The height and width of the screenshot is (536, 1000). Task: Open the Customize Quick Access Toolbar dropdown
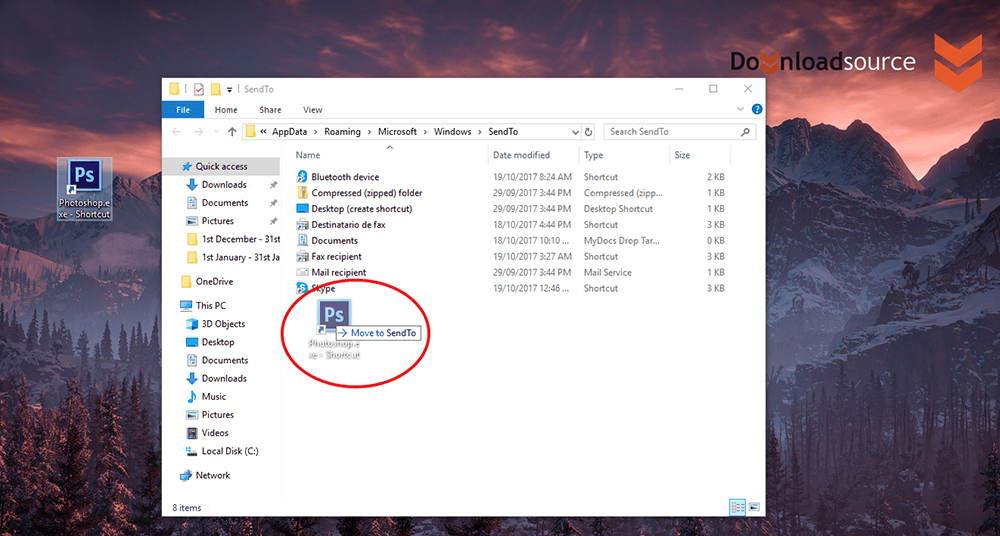[230, 89]
